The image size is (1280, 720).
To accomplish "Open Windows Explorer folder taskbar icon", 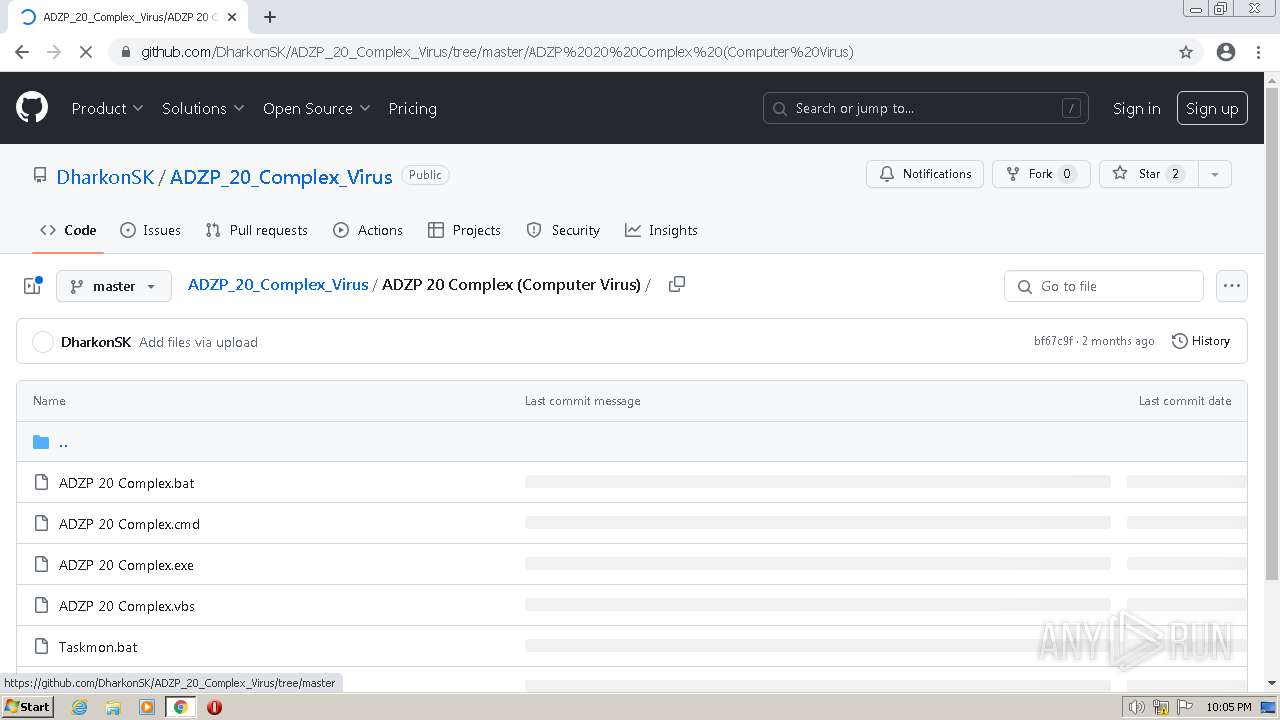I will click(113, 707).
